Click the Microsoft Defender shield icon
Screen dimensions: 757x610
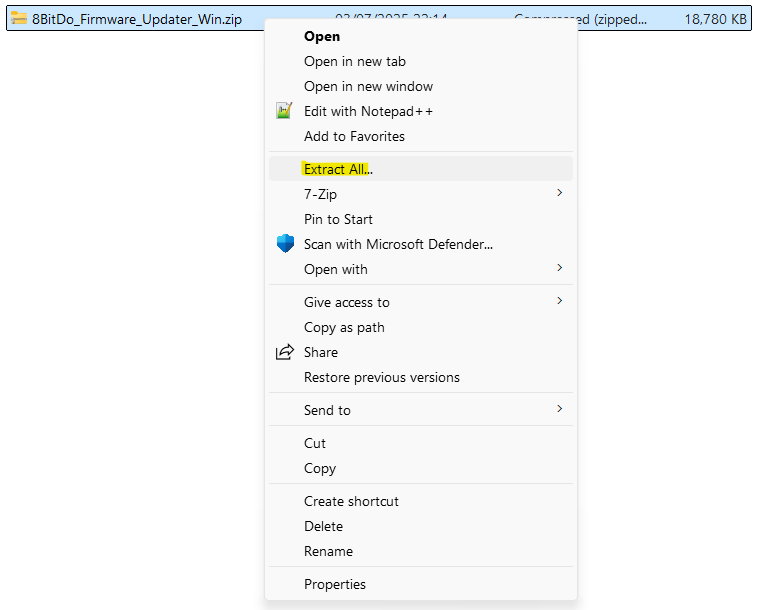coord(285,244)
